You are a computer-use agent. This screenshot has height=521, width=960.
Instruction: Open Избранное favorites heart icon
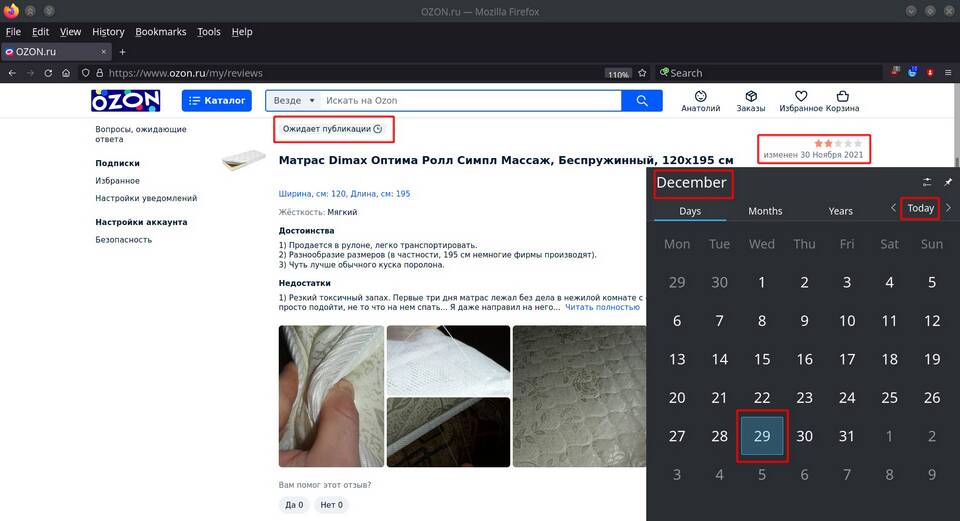click(801, 97)
